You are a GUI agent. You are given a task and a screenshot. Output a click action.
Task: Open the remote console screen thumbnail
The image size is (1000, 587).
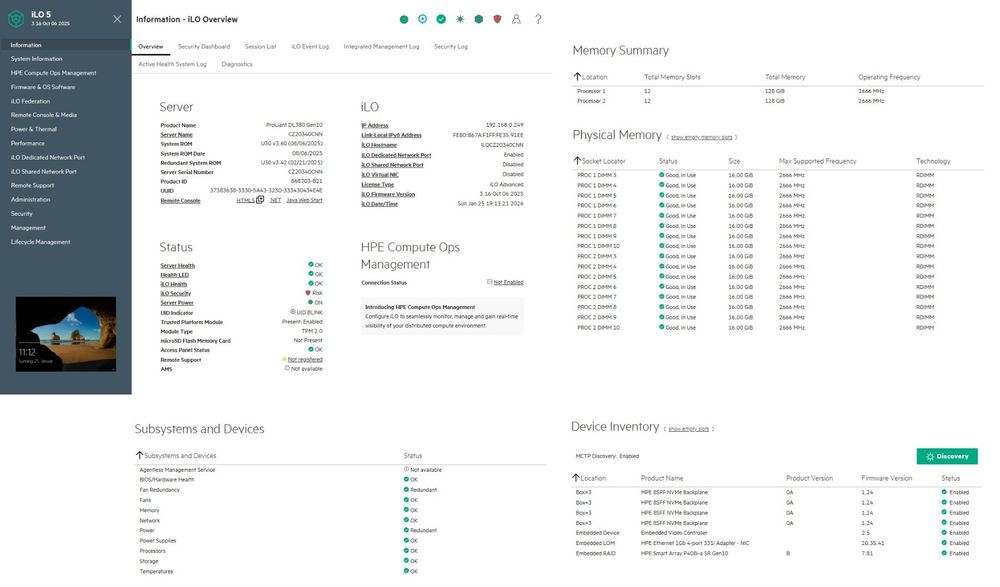tap(66, 334)
